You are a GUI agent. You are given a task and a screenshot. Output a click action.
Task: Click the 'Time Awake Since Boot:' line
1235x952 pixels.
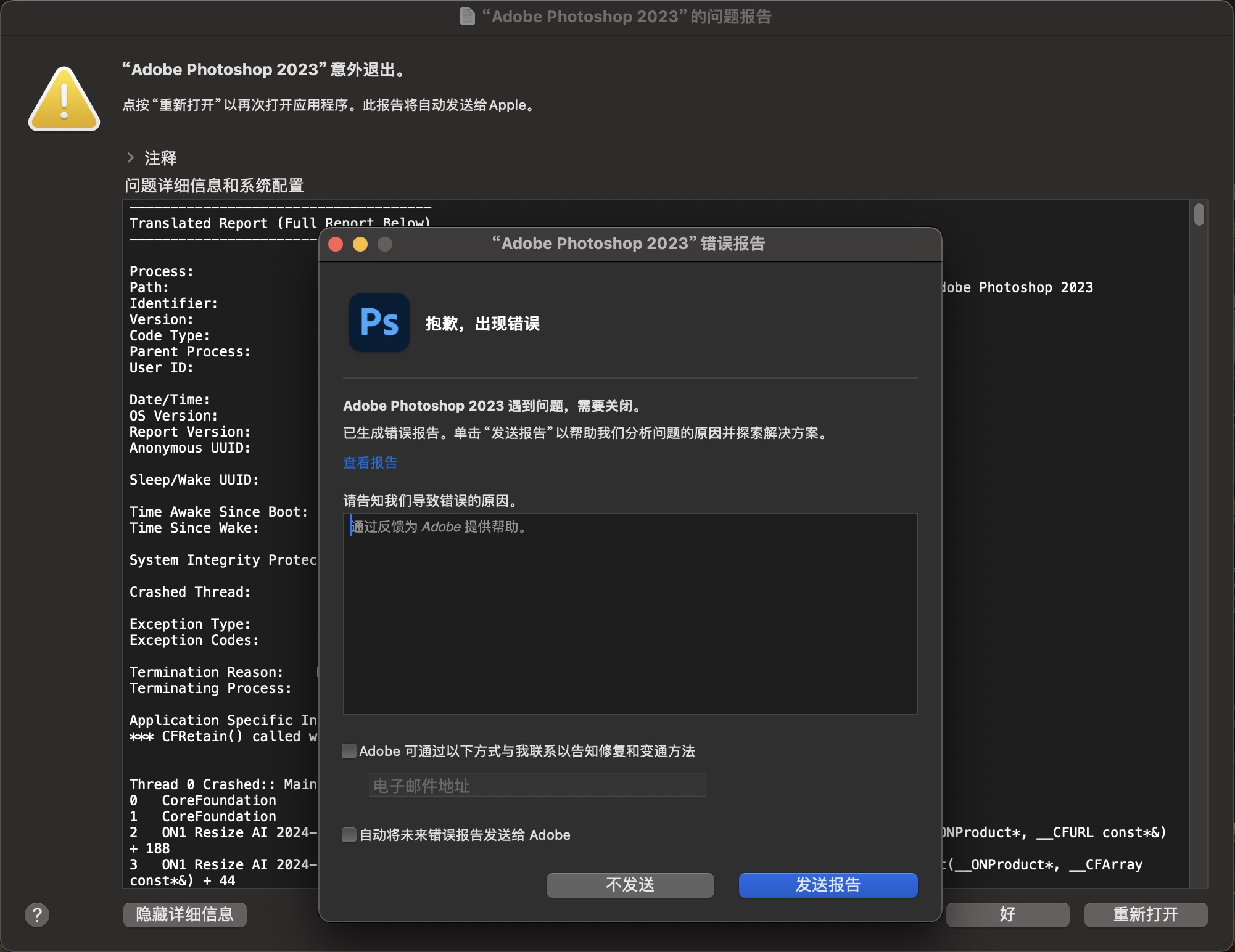(218, 512)
